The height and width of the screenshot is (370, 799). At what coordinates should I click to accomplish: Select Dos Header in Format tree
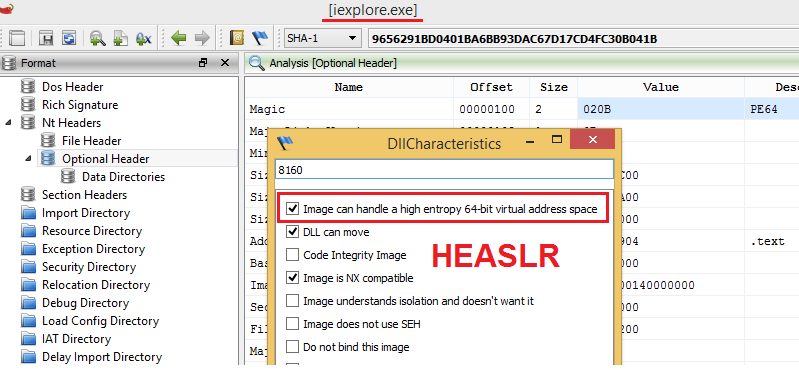point(72,87)
